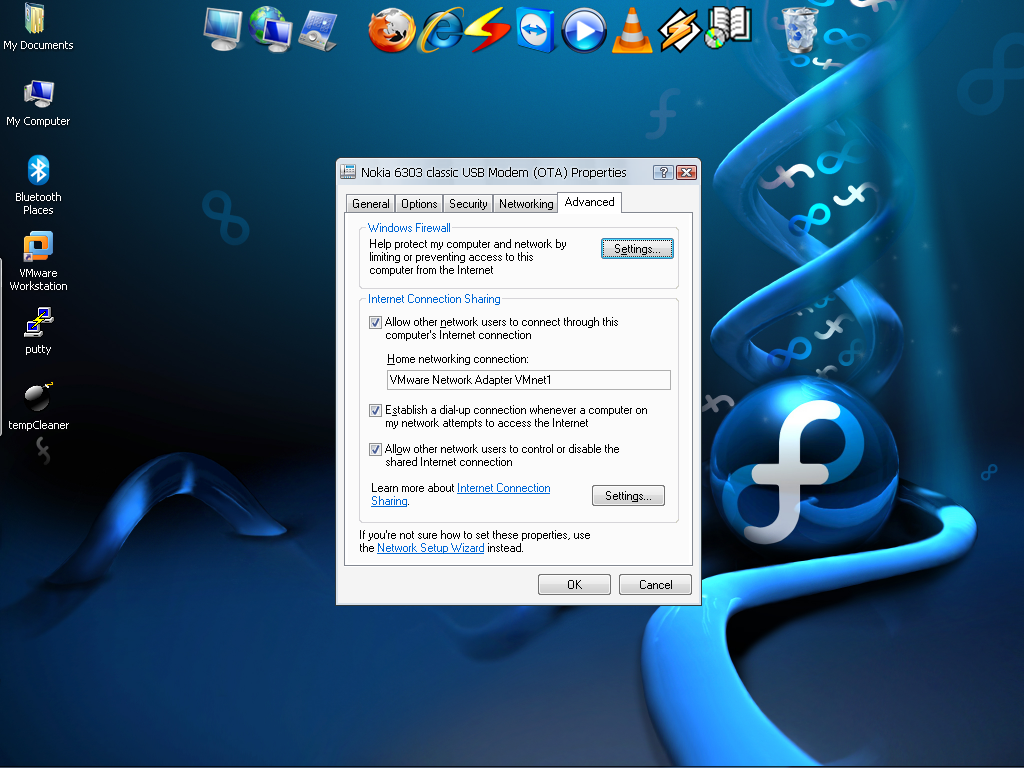Open the Security tab
The image size is (1024, 768).
coord(468,204)
